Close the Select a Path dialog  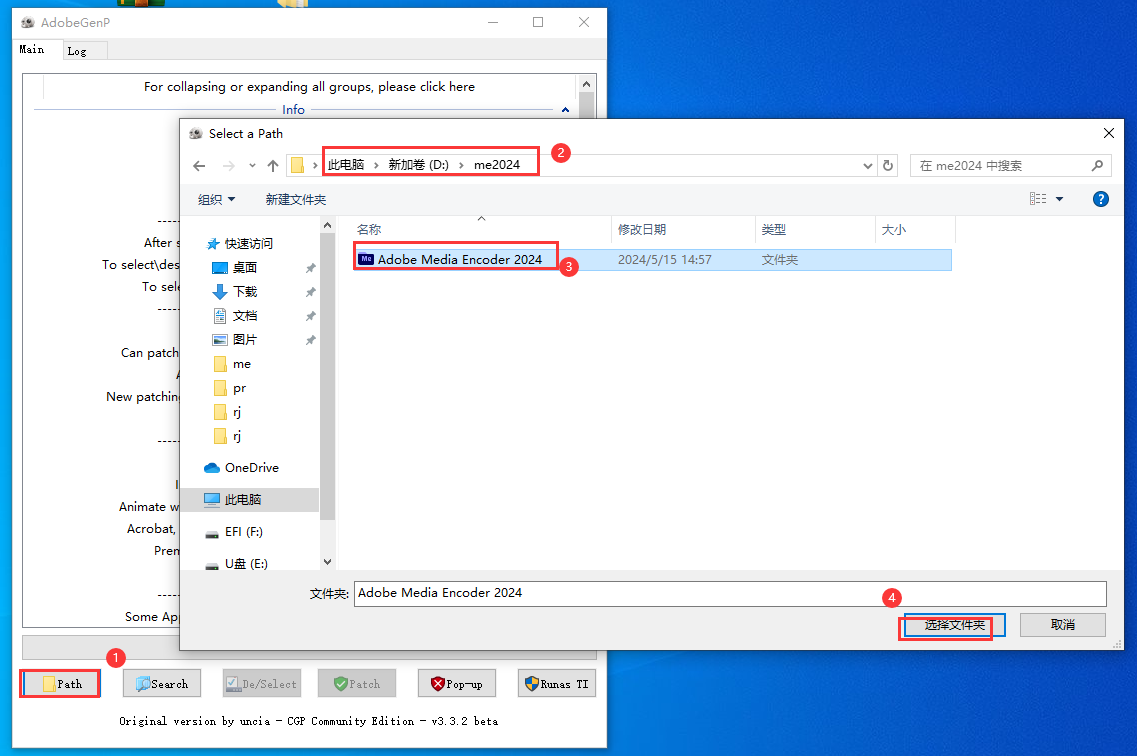[x=1109, y=133]
